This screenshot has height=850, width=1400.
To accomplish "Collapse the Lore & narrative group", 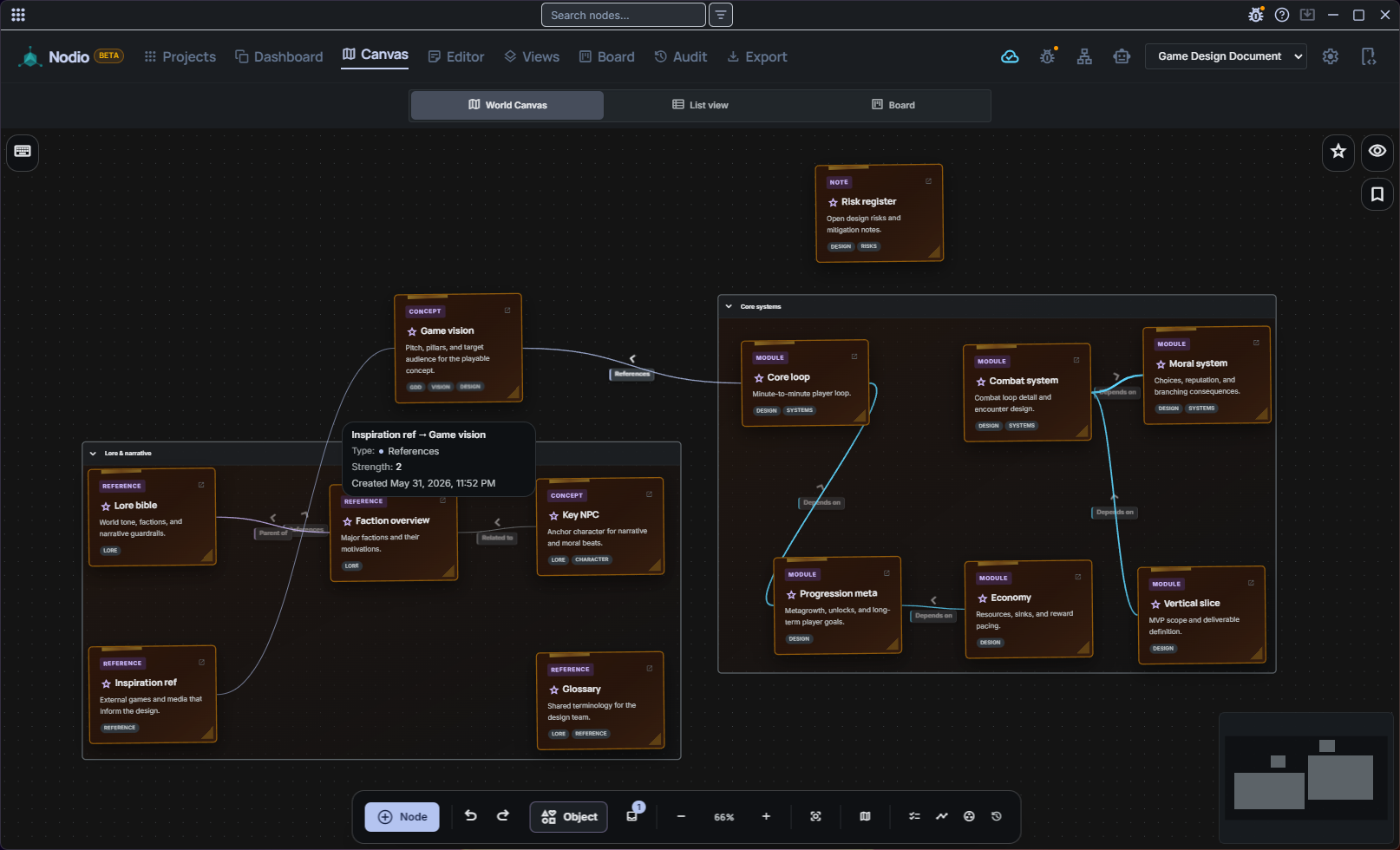I will point(93,453).
